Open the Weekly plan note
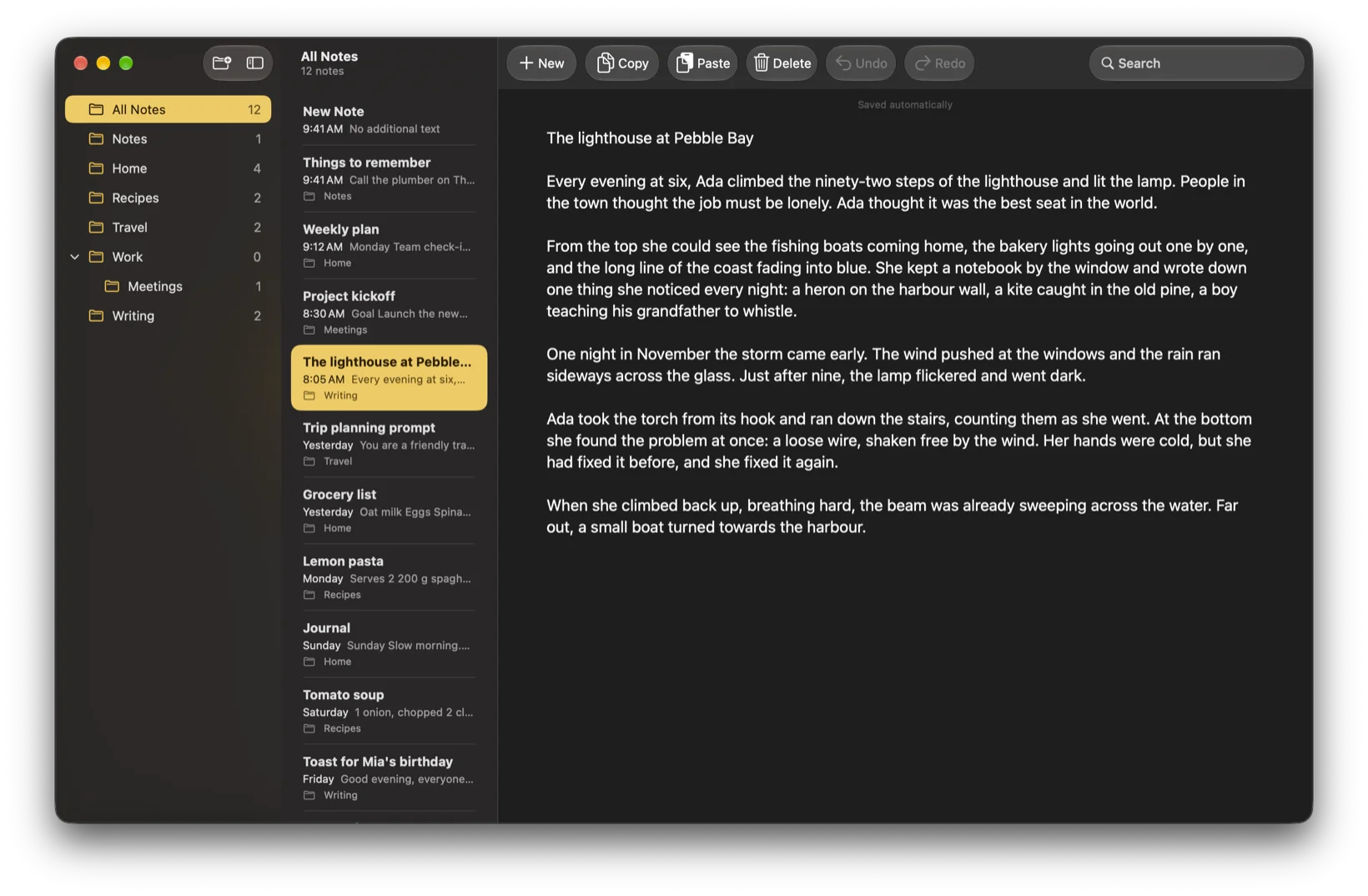Image resolution: width=1368 pixels, height=896 pixels. pos(390,245)
